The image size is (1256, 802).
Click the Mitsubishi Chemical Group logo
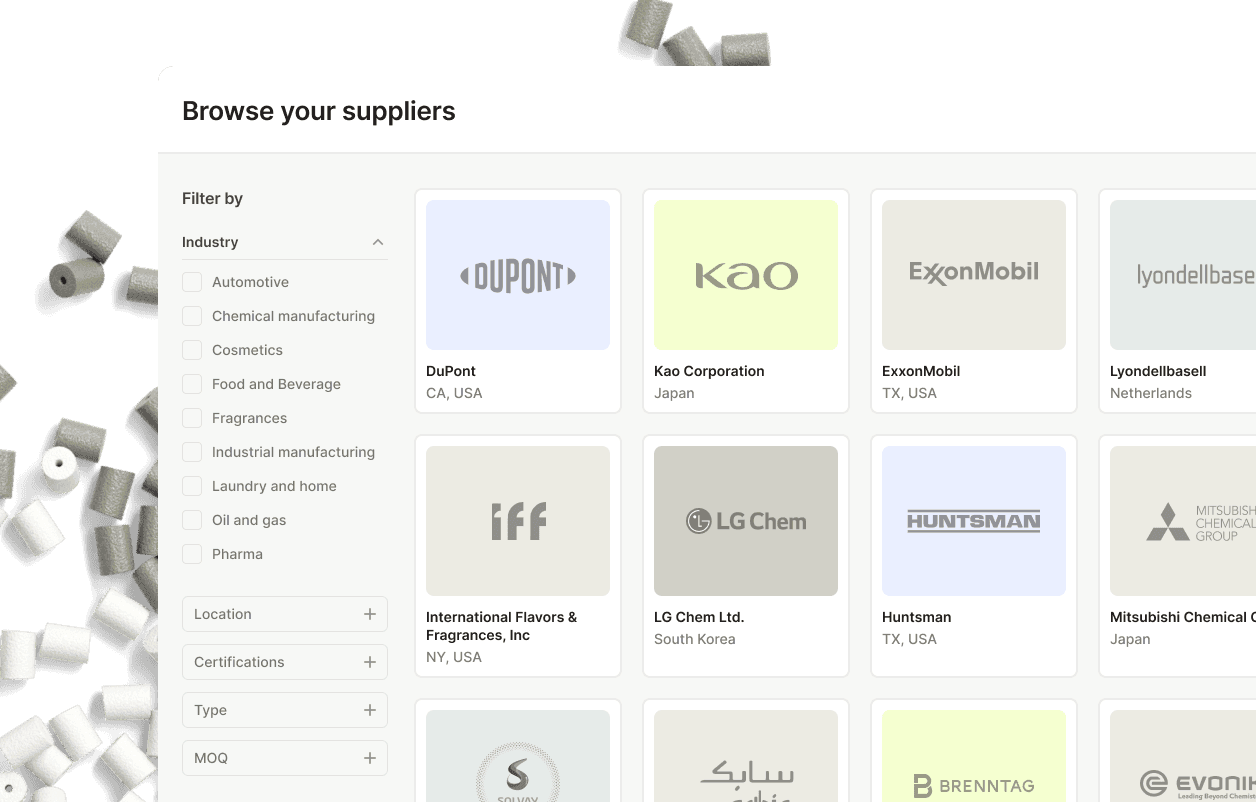coord(1185,521)
